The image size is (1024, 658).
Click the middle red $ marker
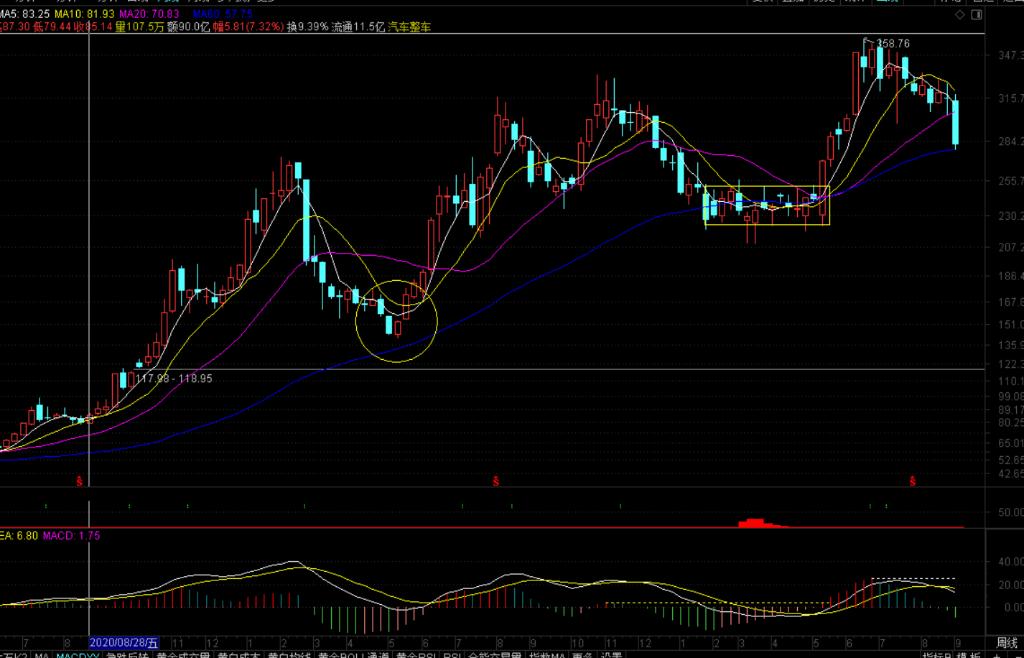(496, 482)
